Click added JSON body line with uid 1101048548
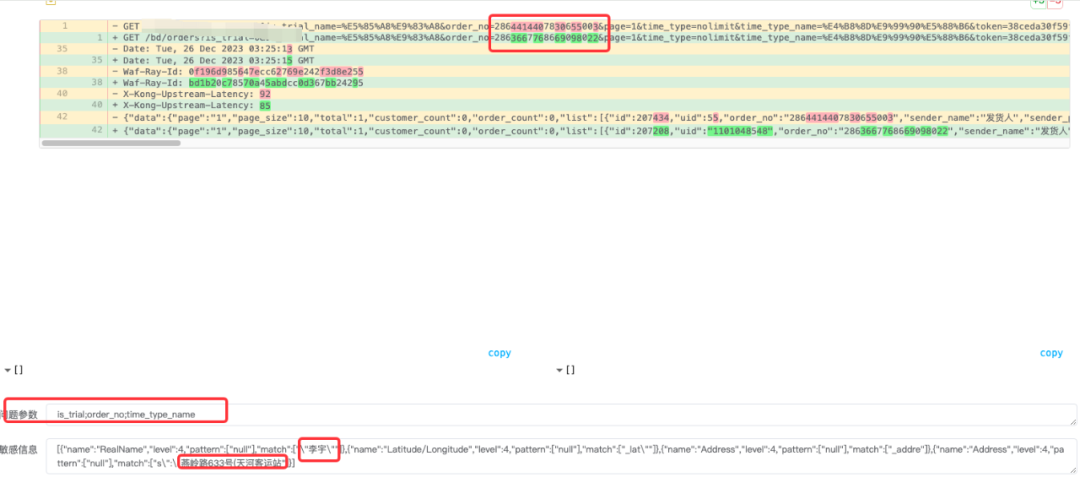 [554, 130]
